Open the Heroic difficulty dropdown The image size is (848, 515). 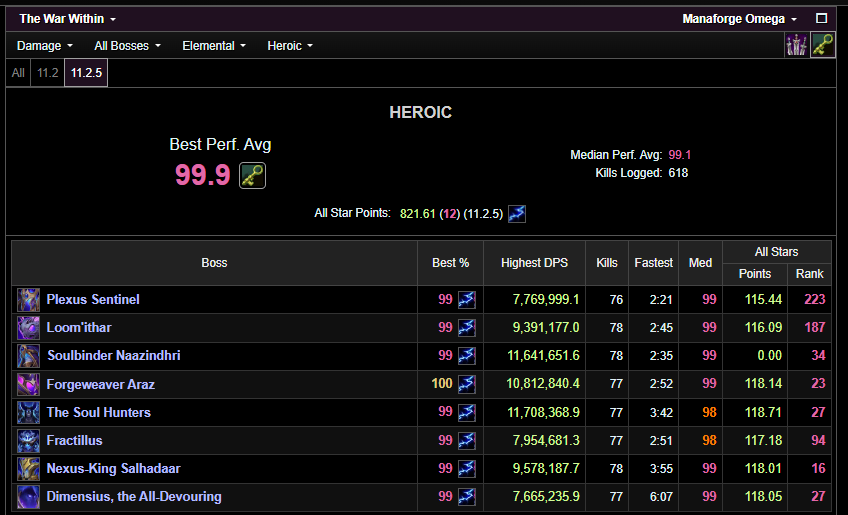(x=290, y=46)
